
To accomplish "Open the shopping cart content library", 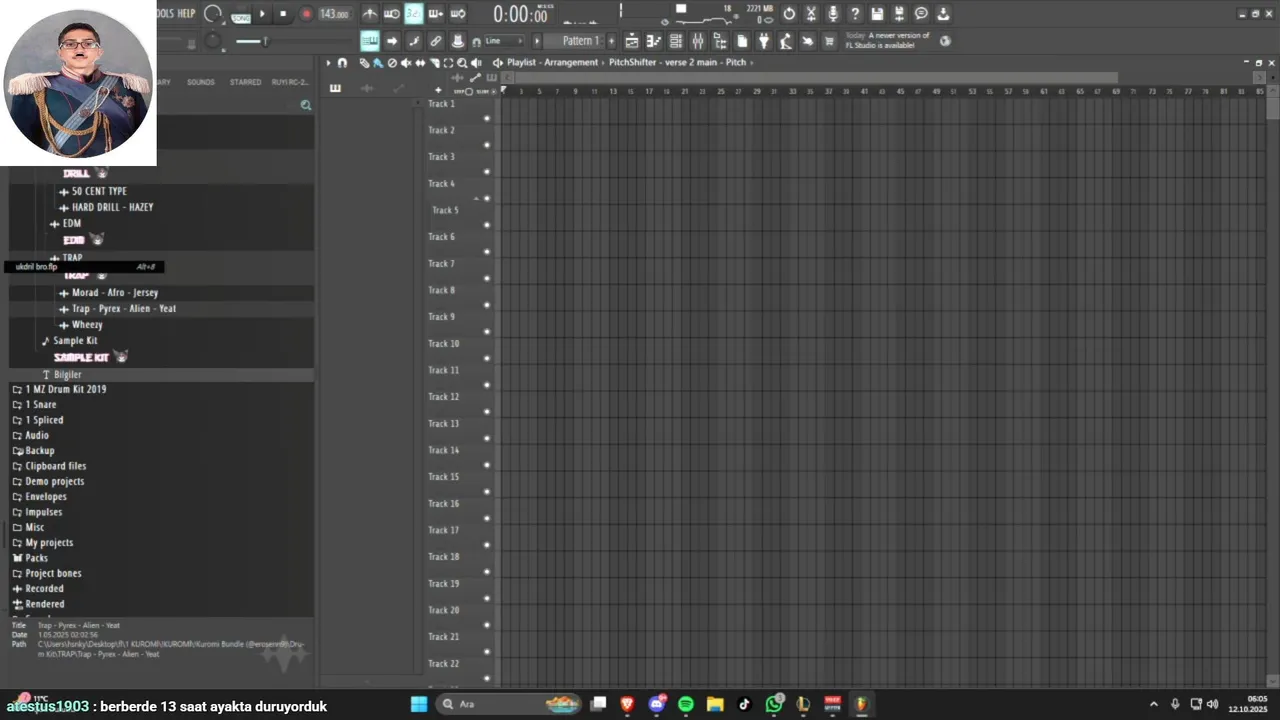I will [x=829, y=41].
